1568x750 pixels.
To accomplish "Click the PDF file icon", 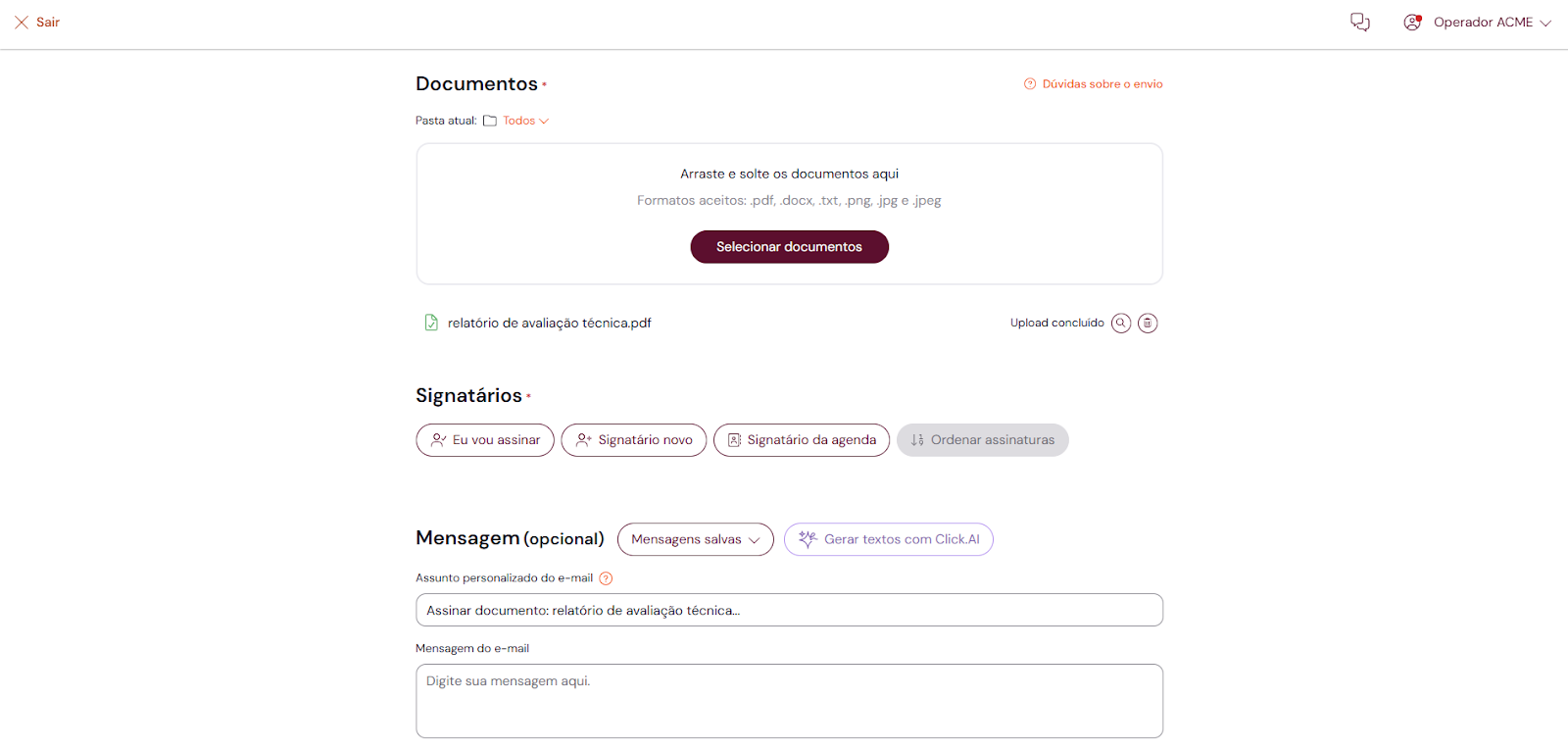I will (x=431, y=323).
